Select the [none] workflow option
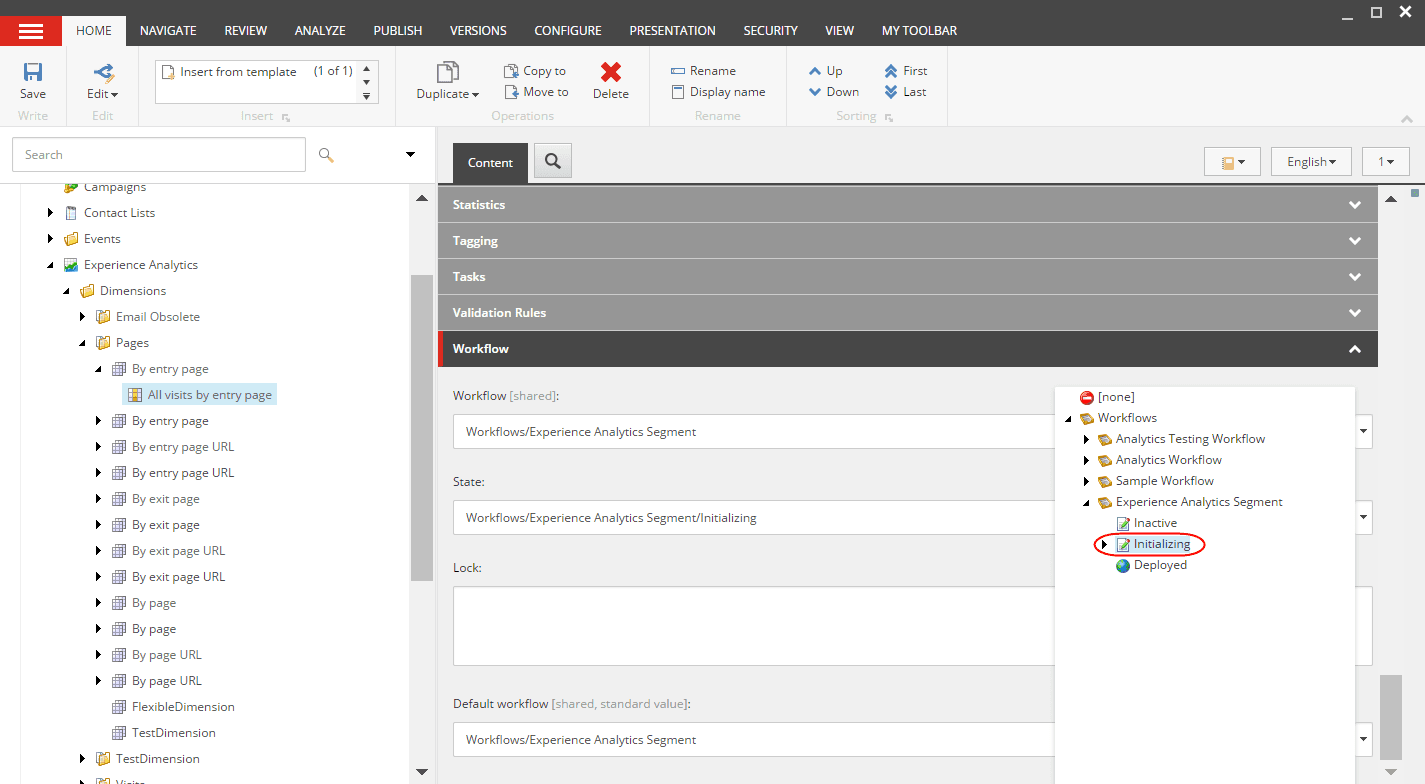 point(1115,397)
